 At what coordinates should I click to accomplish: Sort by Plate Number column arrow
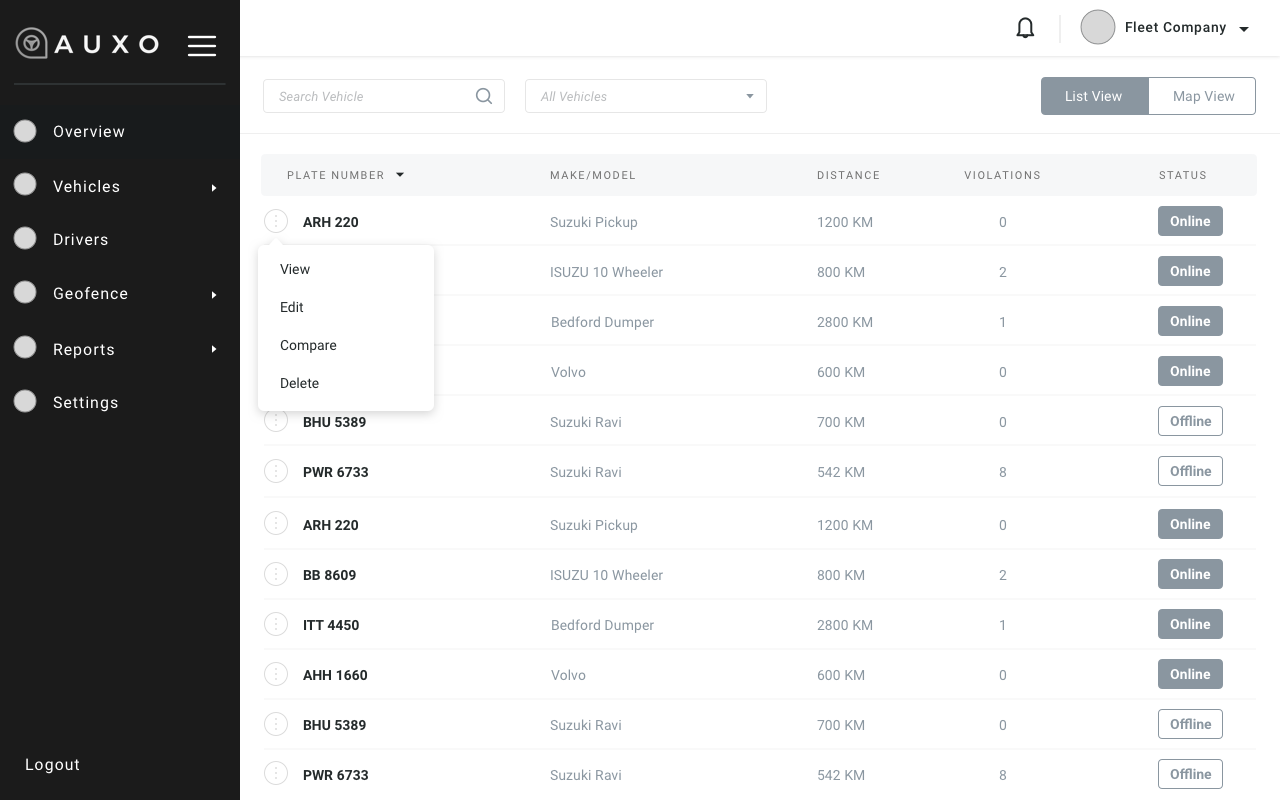[400, 175]
